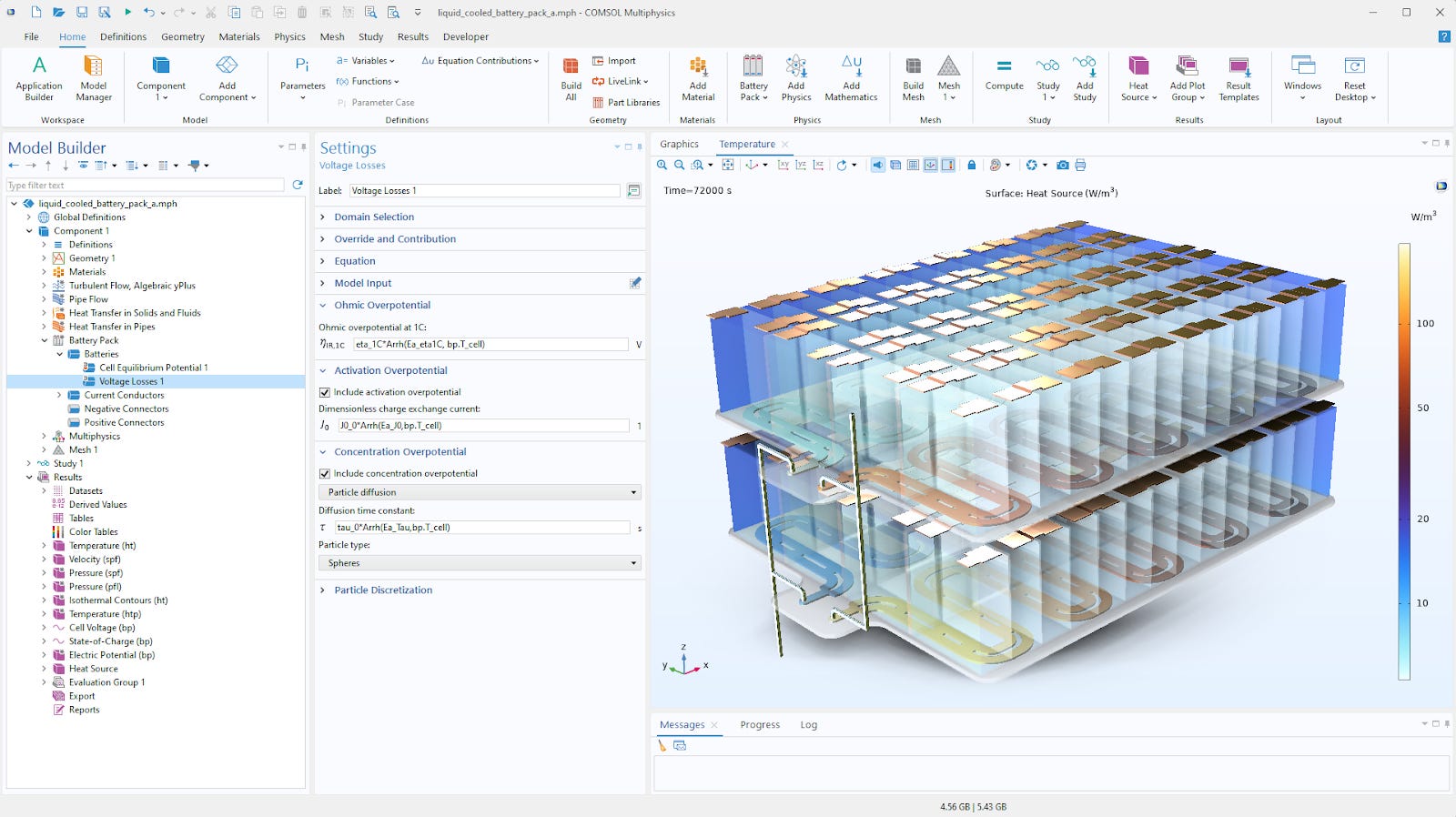Click the green Run arrow in title bar

pyautogui.click(x=127, y=13)
